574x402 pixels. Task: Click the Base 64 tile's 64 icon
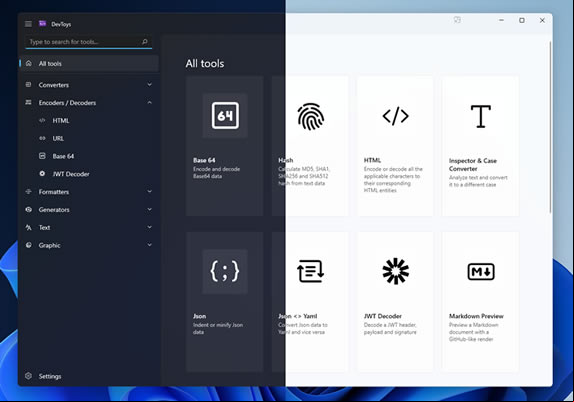[225, 116]
